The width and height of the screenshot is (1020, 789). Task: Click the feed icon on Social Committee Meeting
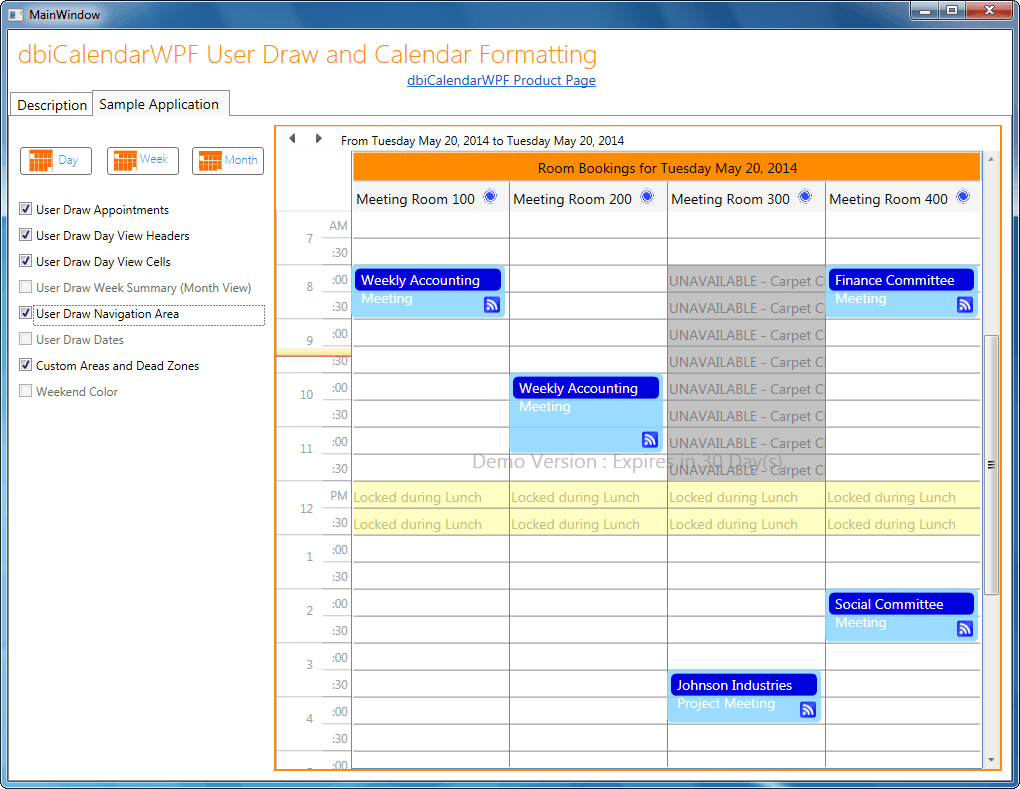coord(965,628)
